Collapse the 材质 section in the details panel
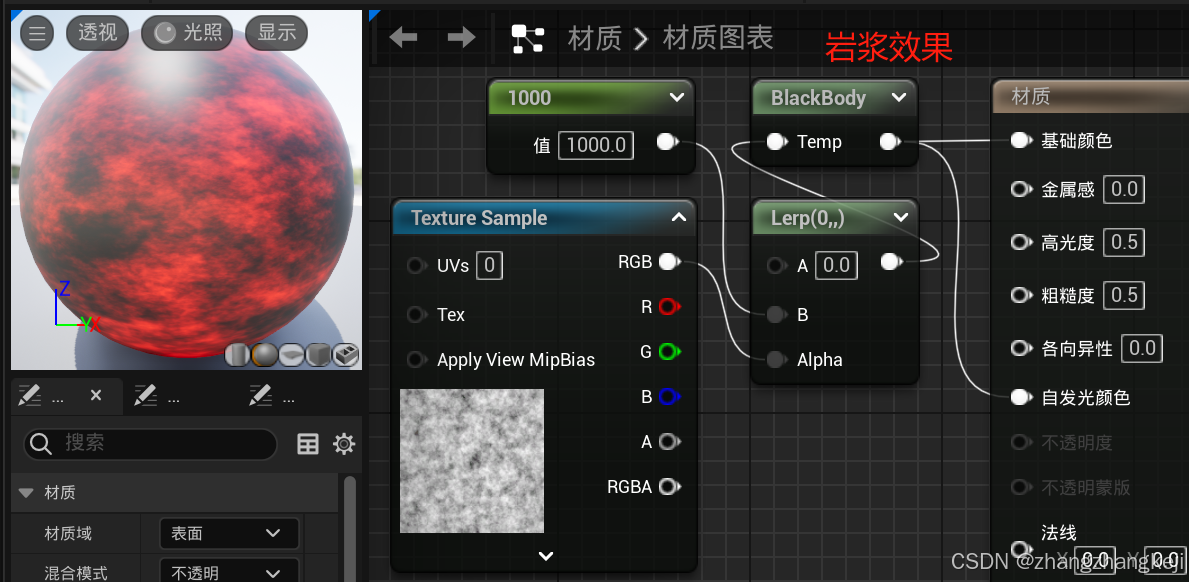 pyautogui.click(x=25, y=492)
